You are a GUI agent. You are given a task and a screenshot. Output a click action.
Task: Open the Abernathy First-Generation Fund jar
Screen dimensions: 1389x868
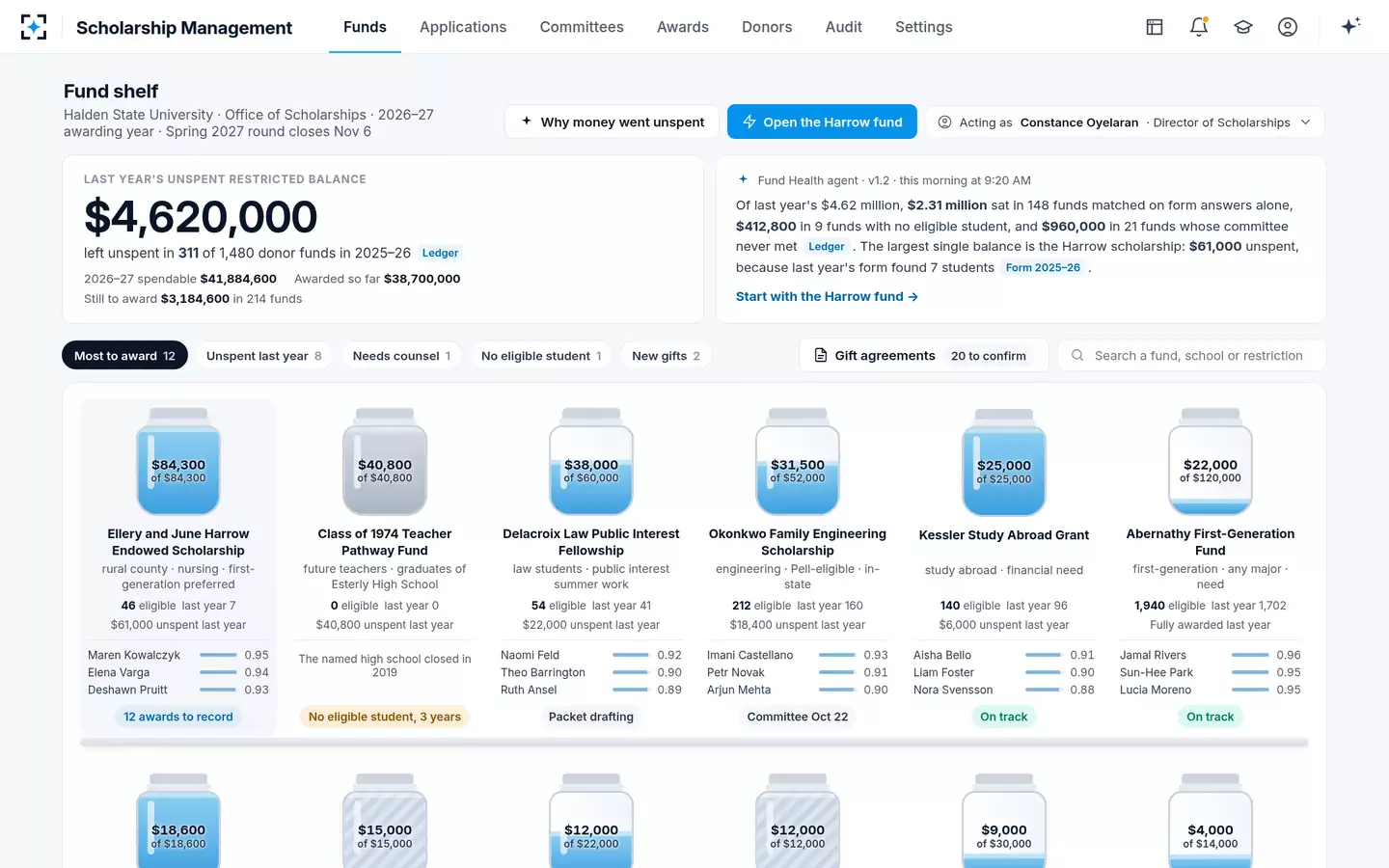pyautogui.click(x=1211, y=462)
